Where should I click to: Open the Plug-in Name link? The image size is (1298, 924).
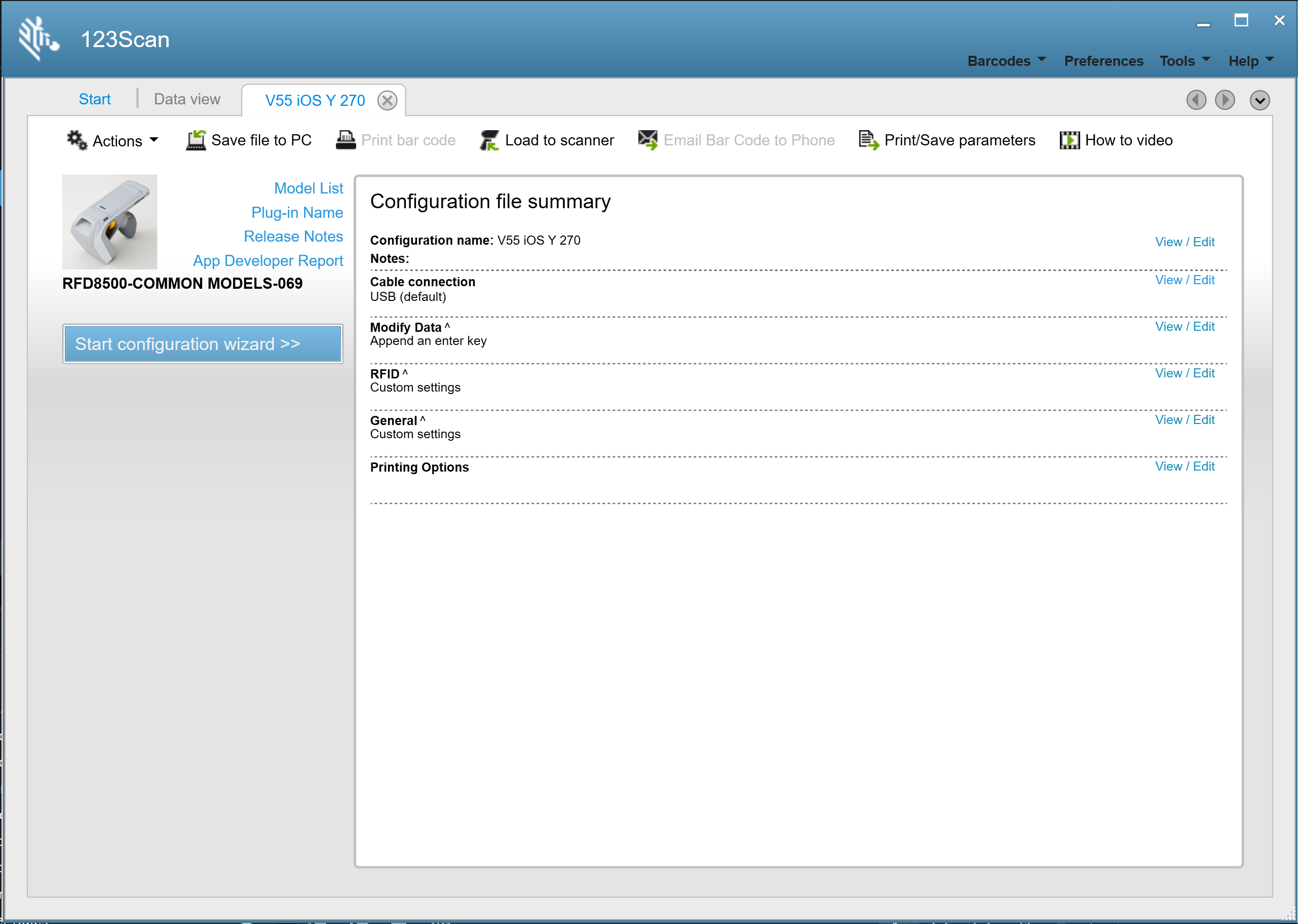297,213
